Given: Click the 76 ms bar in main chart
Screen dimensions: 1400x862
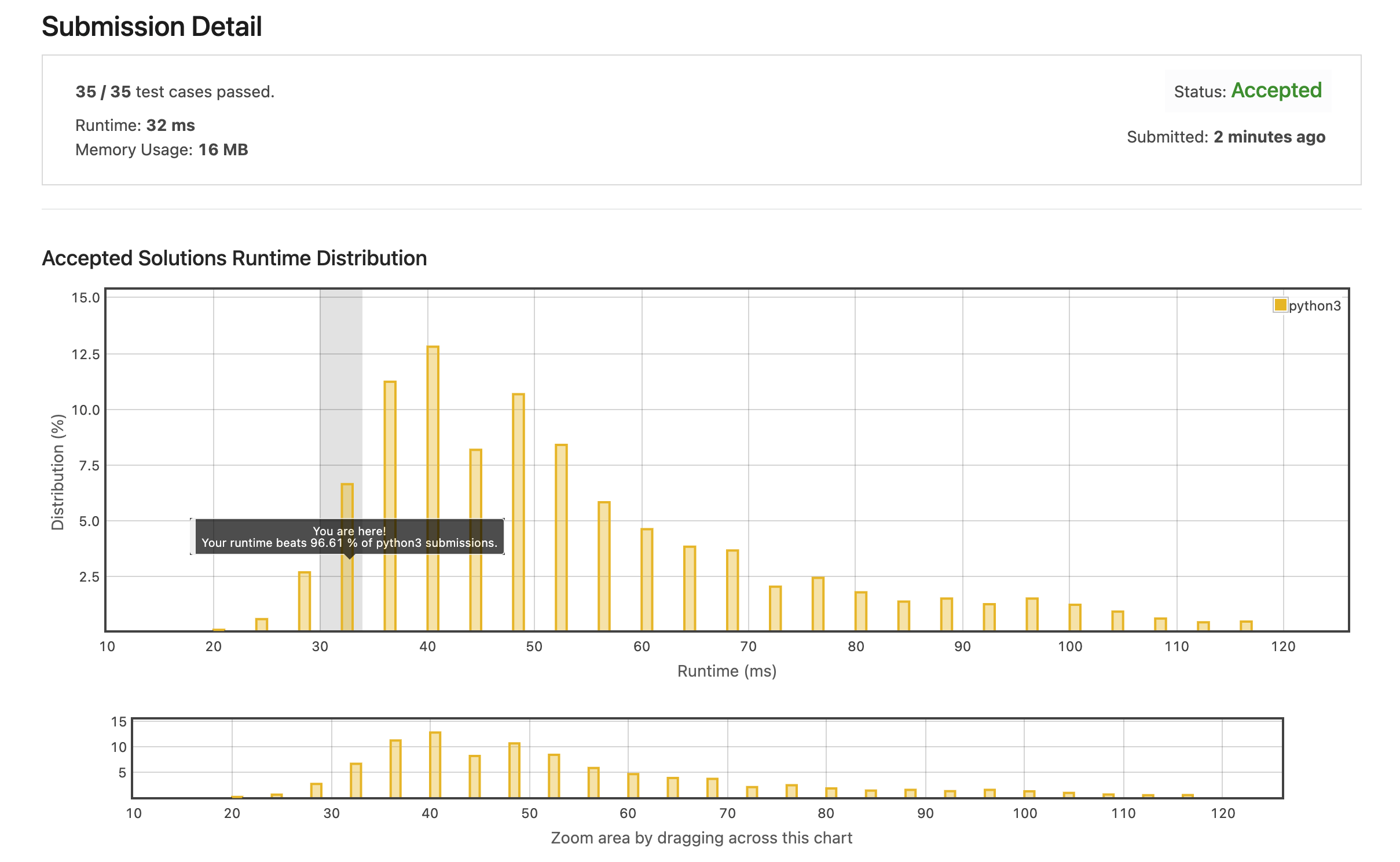Looking at the screenshot, I should point(818,603).
